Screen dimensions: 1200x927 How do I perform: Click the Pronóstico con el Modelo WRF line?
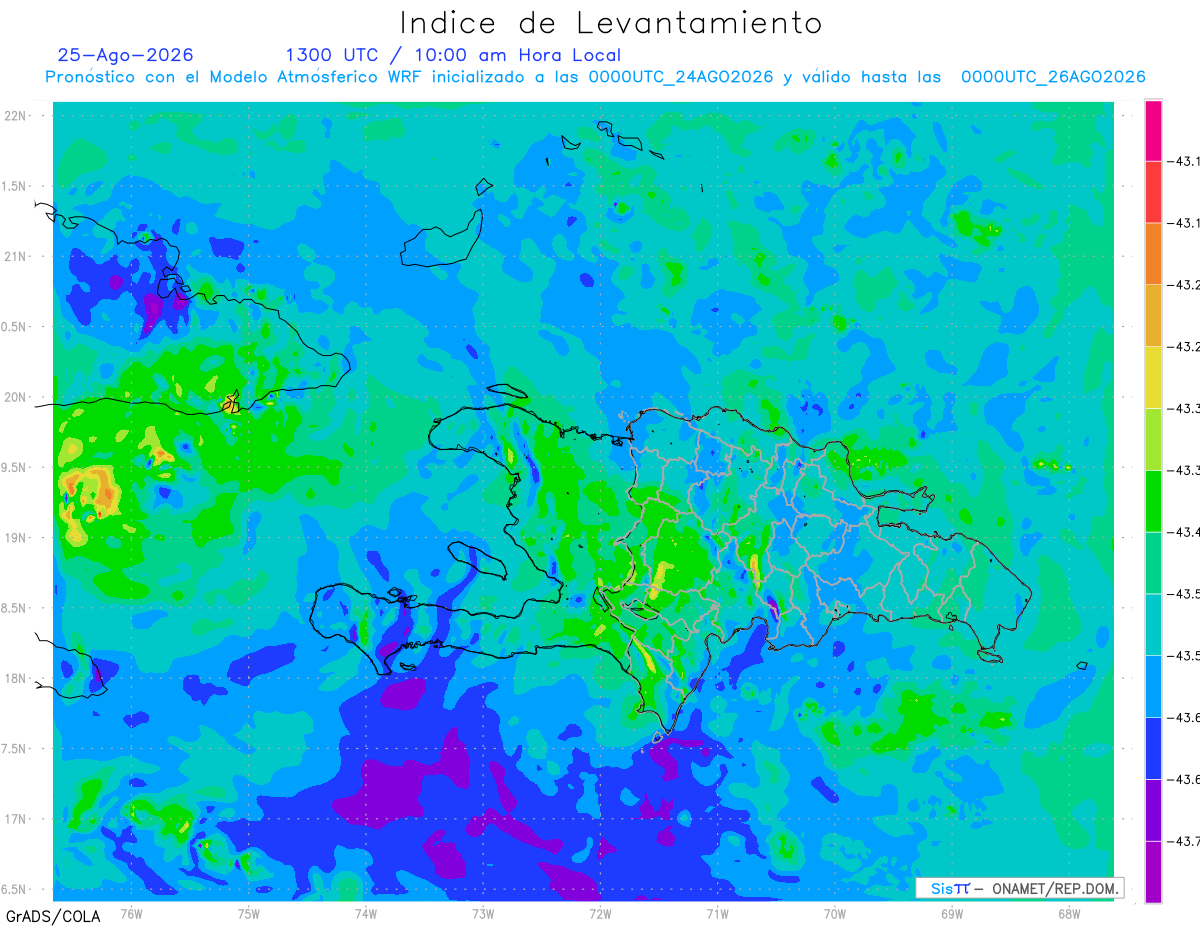[x=595, y=77]
